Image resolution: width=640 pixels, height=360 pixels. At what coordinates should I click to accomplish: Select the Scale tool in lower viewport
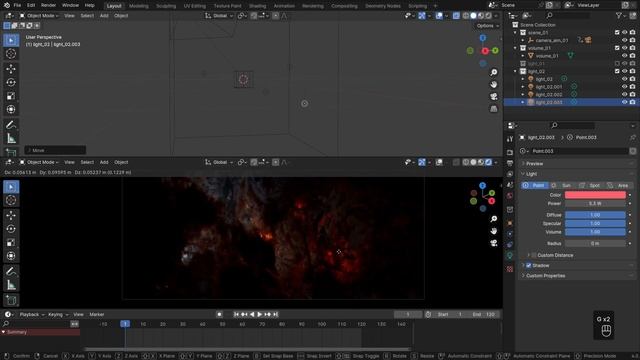(x=11, y=242)
